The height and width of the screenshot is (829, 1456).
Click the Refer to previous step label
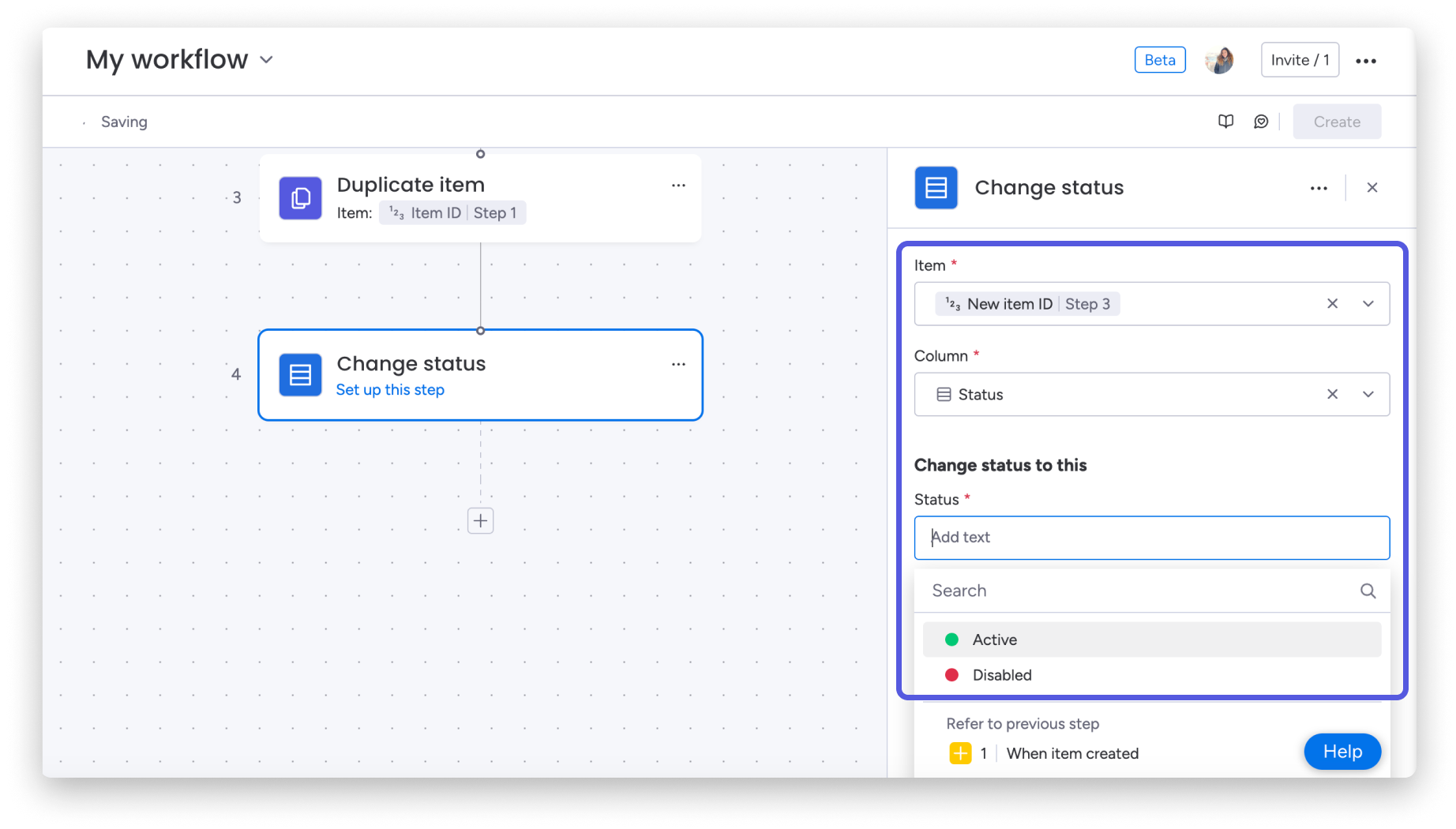click(x=1023, y=724)
